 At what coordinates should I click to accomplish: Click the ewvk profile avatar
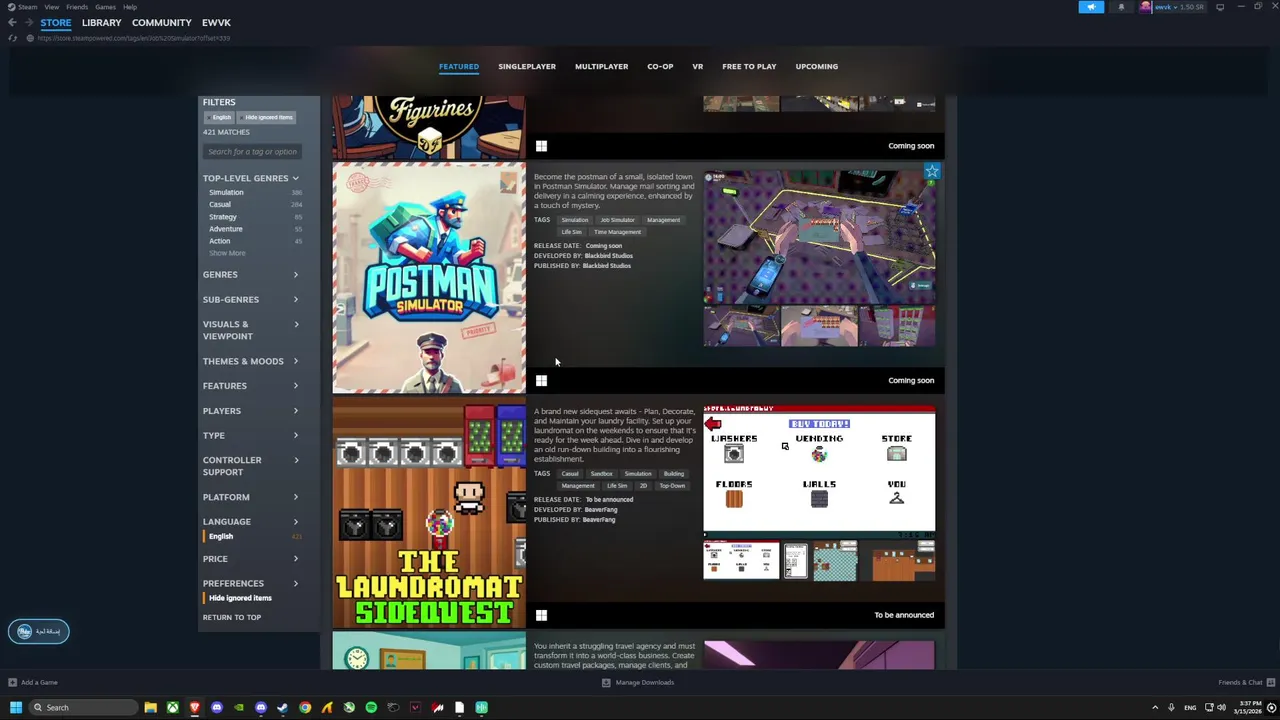click(1145, 7)
